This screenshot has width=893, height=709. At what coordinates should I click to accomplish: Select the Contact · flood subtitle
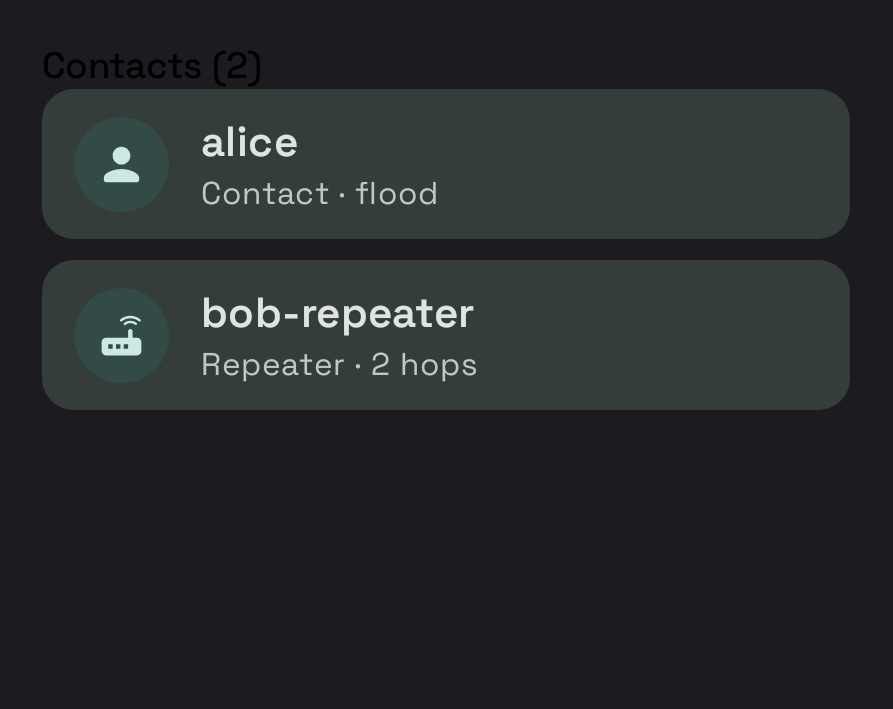tap(319, 194)
